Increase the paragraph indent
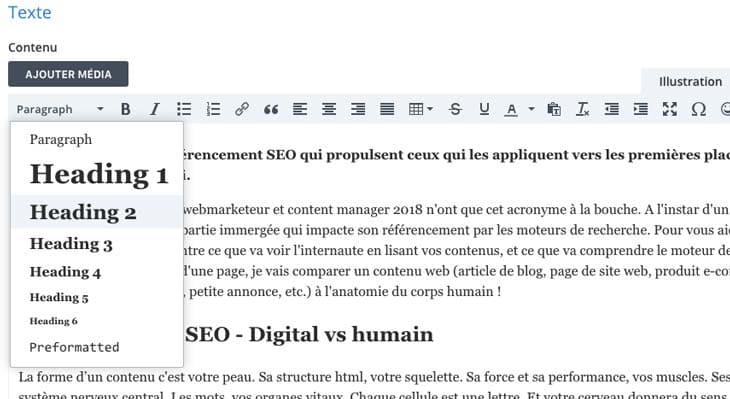730x399 pixels. (x=641, y=109)
